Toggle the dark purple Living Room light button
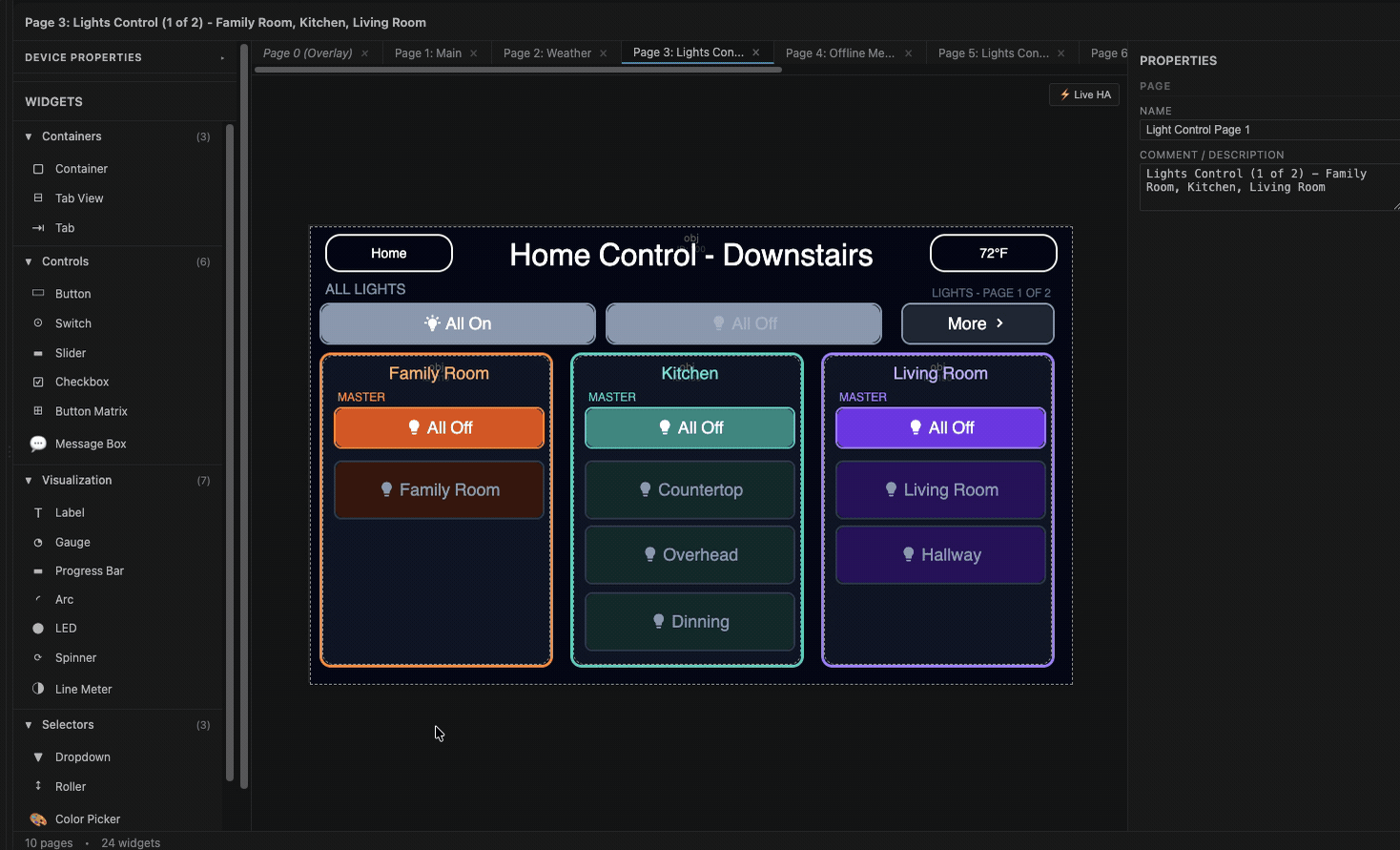The height and width of the screenshot is (850, 1400). [940, 489]
